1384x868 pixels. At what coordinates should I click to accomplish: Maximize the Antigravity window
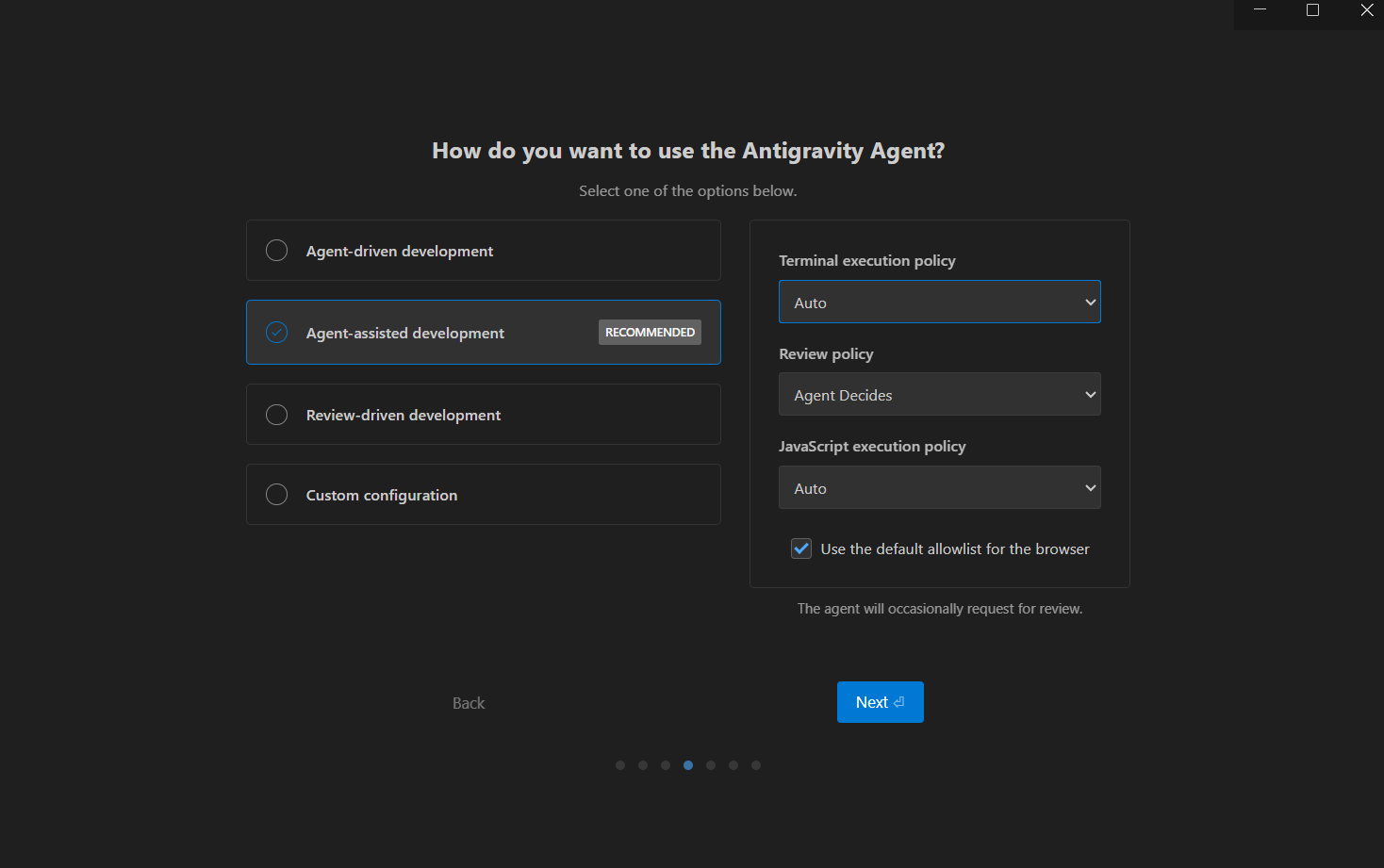[1312, 10]
